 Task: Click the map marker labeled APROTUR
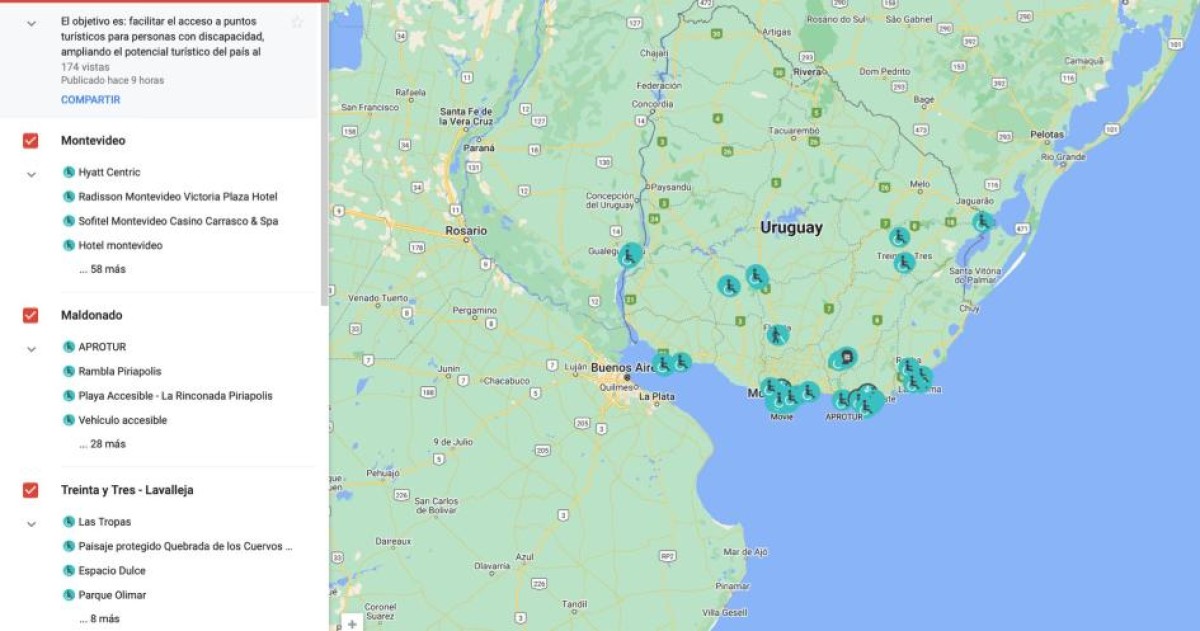click(843, 400)
